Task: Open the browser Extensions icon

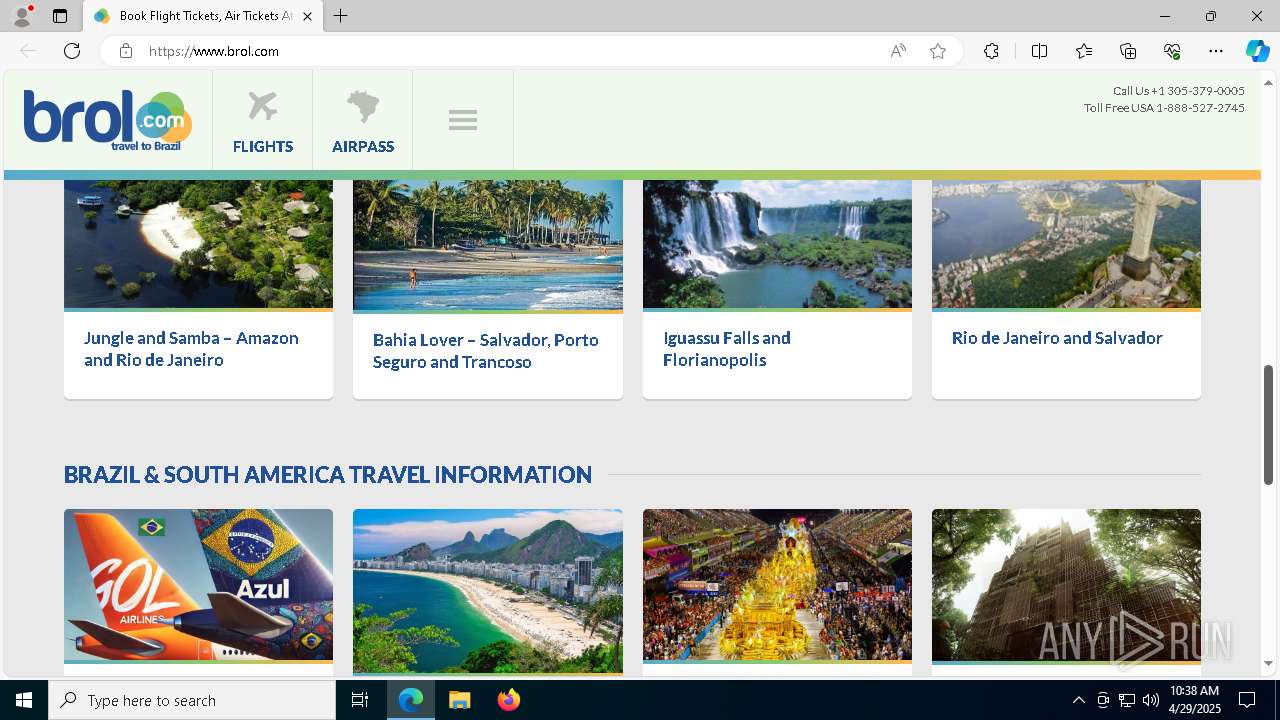Action: coord(991,51)
